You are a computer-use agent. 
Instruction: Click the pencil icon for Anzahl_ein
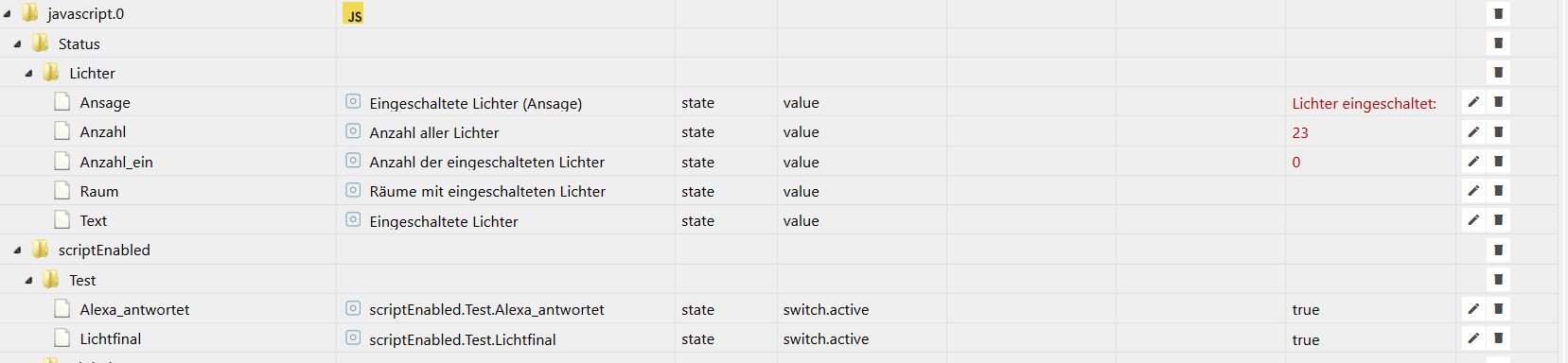coord(1473,162)
